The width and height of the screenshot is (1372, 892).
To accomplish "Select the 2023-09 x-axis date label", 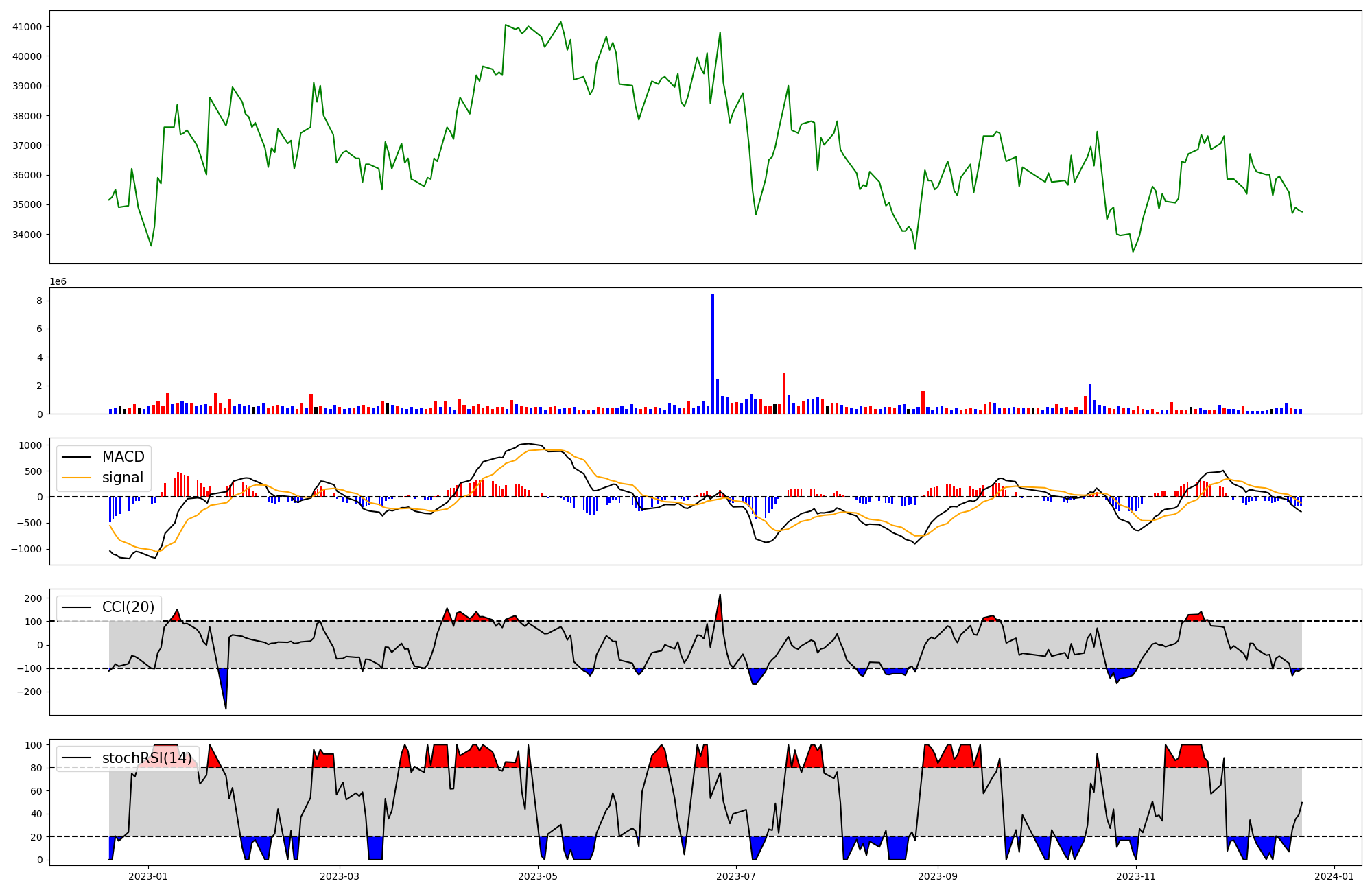I will click(x=937, y=876).
